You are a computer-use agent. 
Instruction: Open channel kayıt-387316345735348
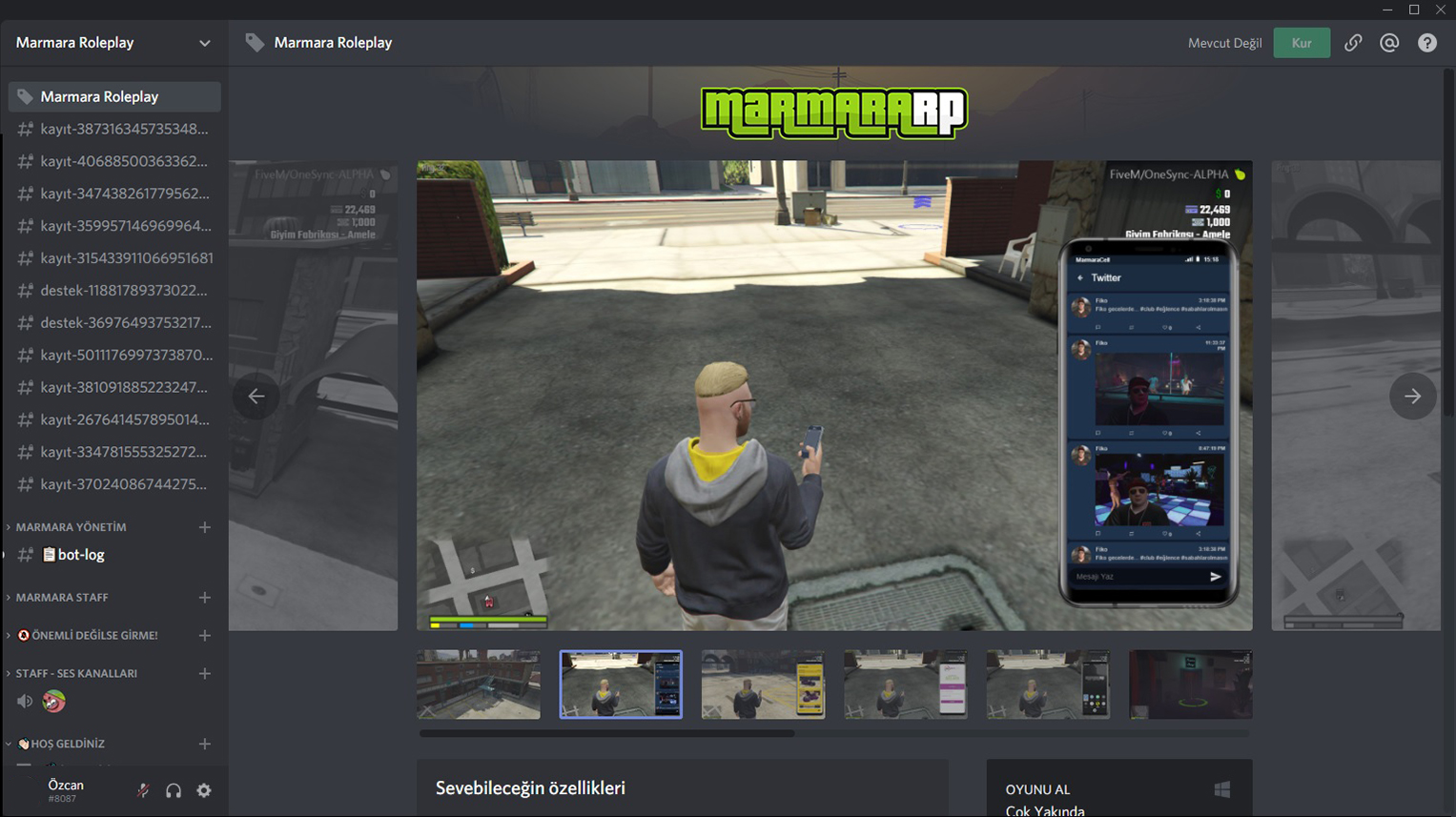tap(114, 129)
